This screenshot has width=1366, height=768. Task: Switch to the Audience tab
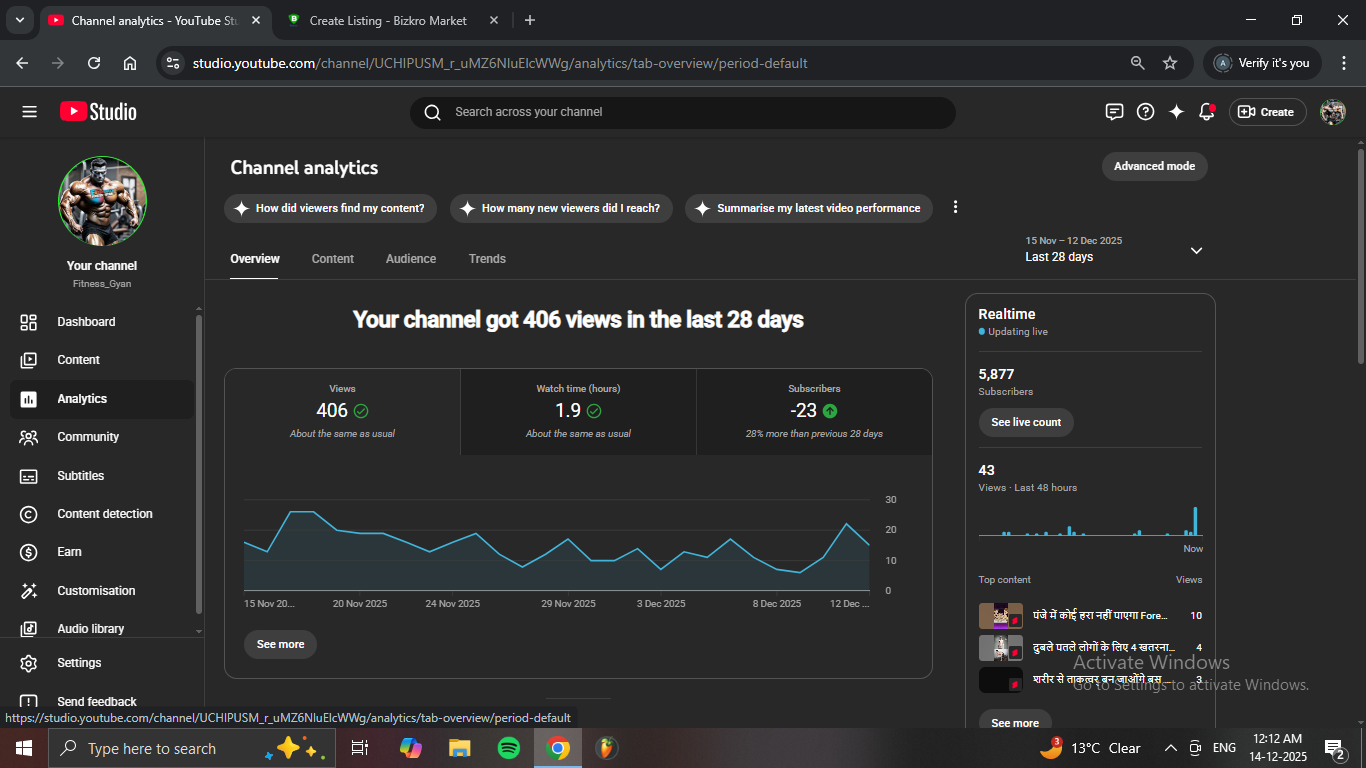click(x=410, y=259)
